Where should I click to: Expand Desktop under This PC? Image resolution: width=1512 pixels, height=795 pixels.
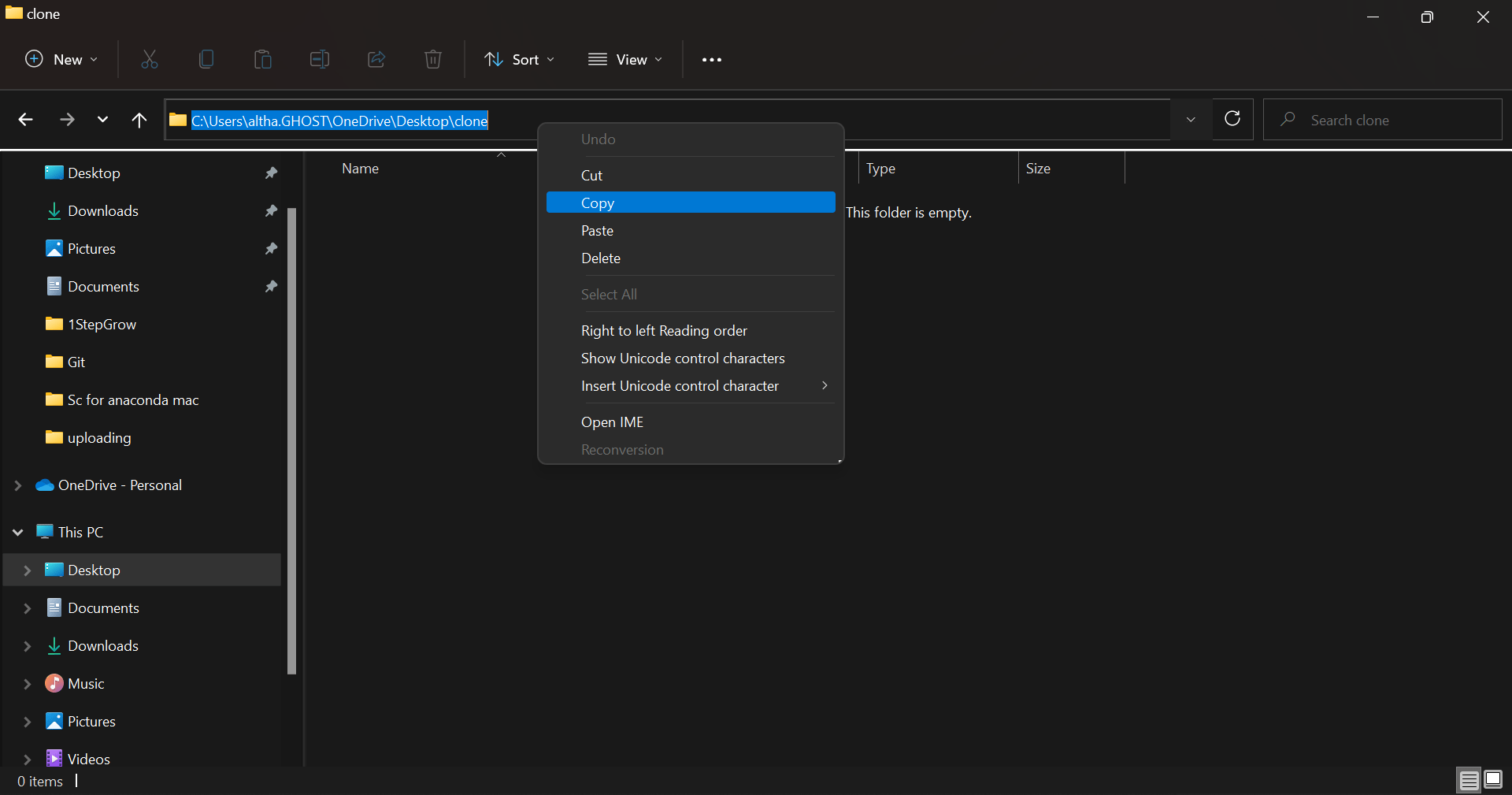click(x=28, y=570)
